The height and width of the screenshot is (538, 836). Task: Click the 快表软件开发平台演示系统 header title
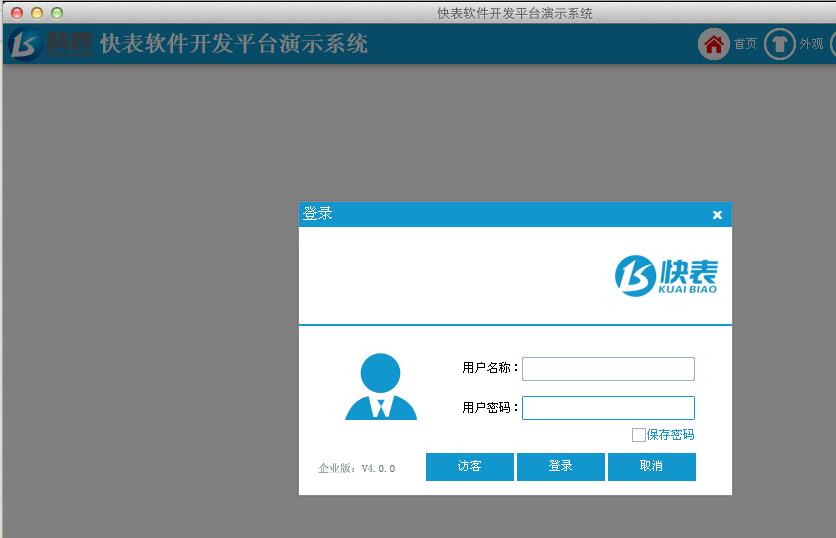coord(234,44)
